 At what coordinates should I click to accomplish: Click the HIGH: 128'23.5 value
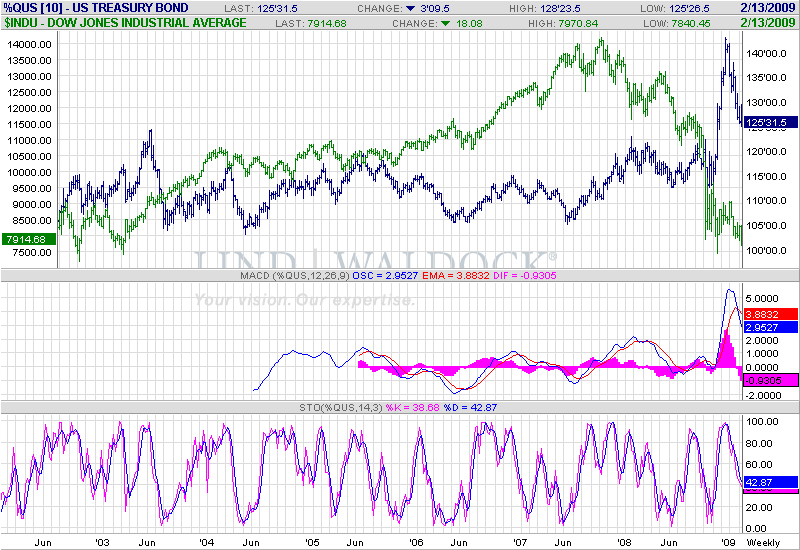(544, 9)
